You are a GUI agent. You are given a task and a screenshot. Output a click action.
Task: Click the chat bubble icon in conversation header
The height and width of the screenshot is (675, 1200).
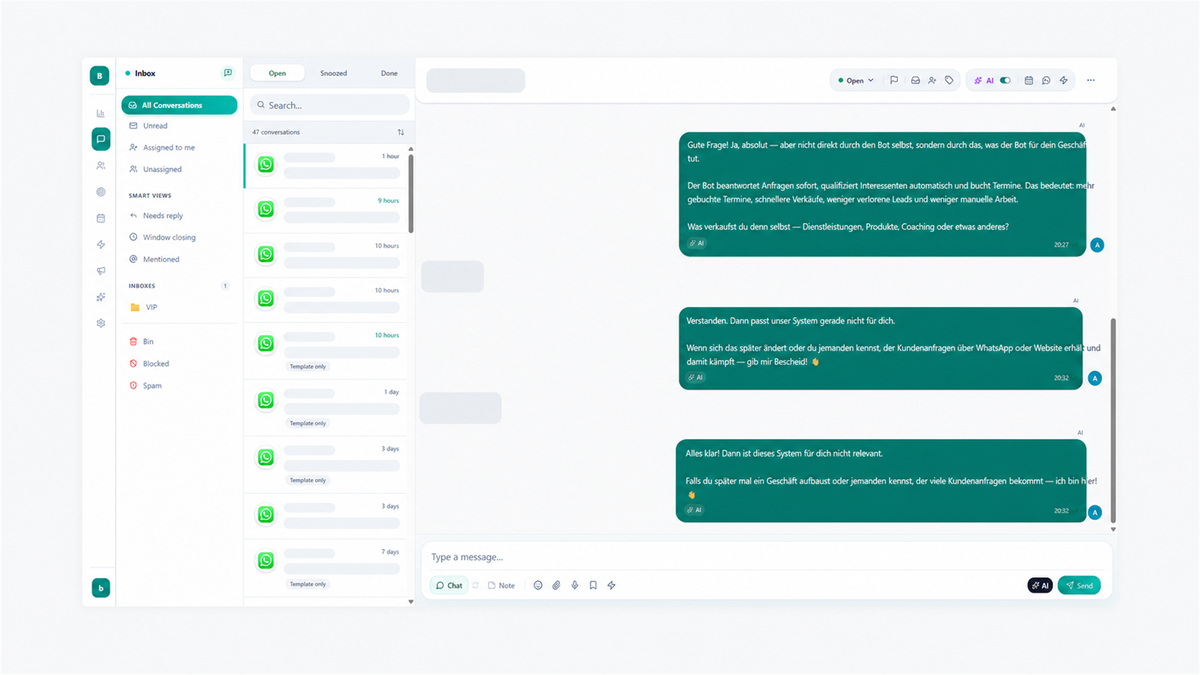(1046, 80)
